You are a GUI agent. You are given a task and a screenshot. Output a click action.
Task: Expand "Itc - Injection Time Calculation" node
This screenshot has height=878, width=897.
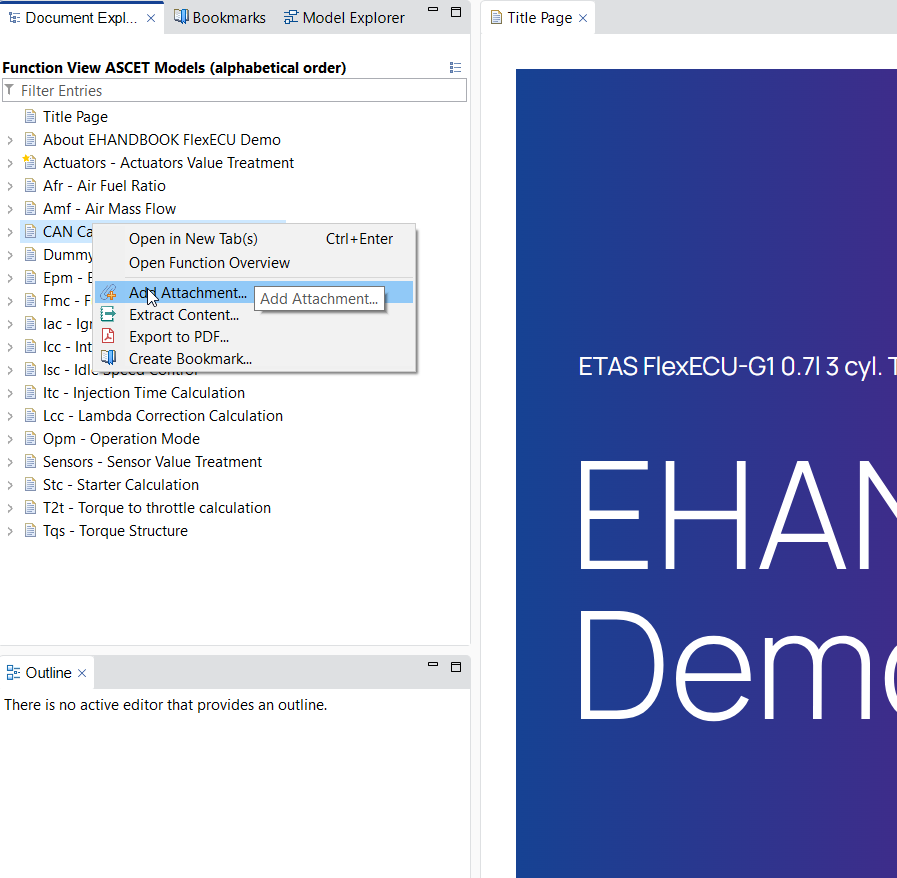tap(8, 392)
